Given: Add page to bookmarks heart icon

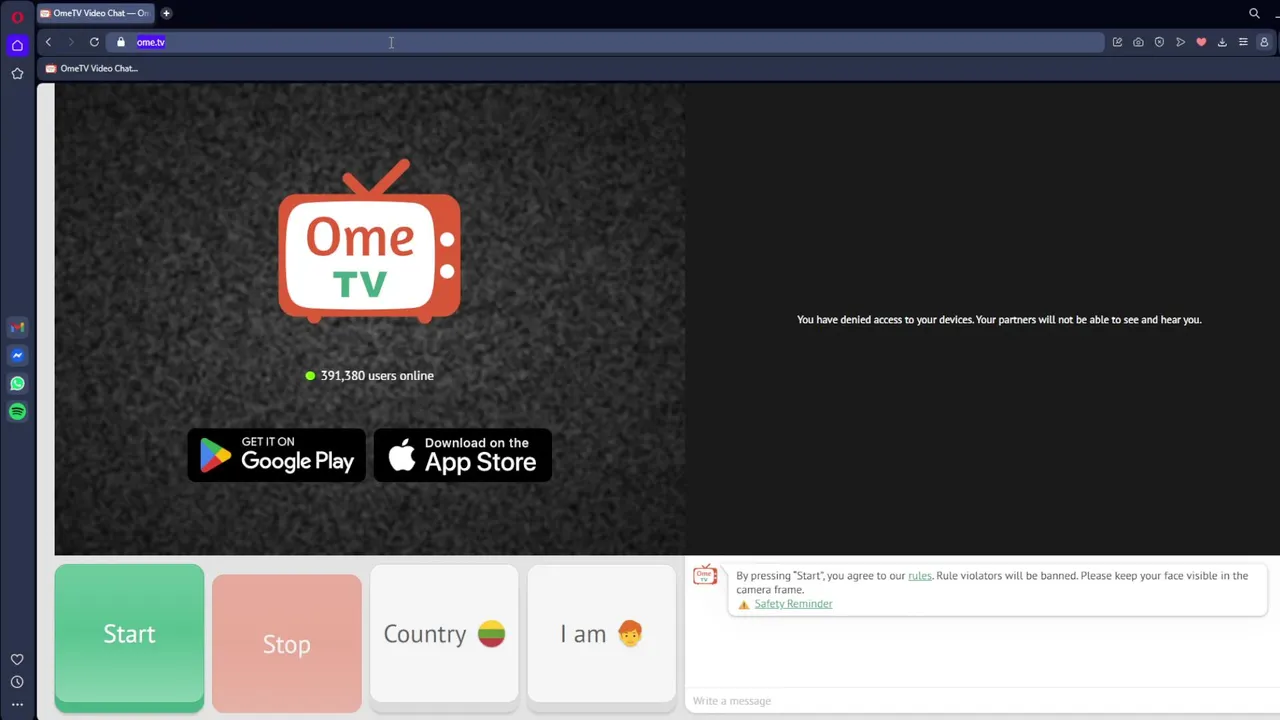Looking at the screenshot, I should [x=1201, y=42].
